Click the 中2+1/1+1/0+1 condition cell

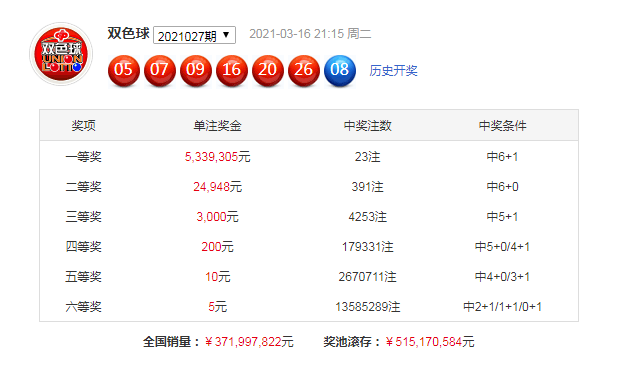click(x=502, y=307)
